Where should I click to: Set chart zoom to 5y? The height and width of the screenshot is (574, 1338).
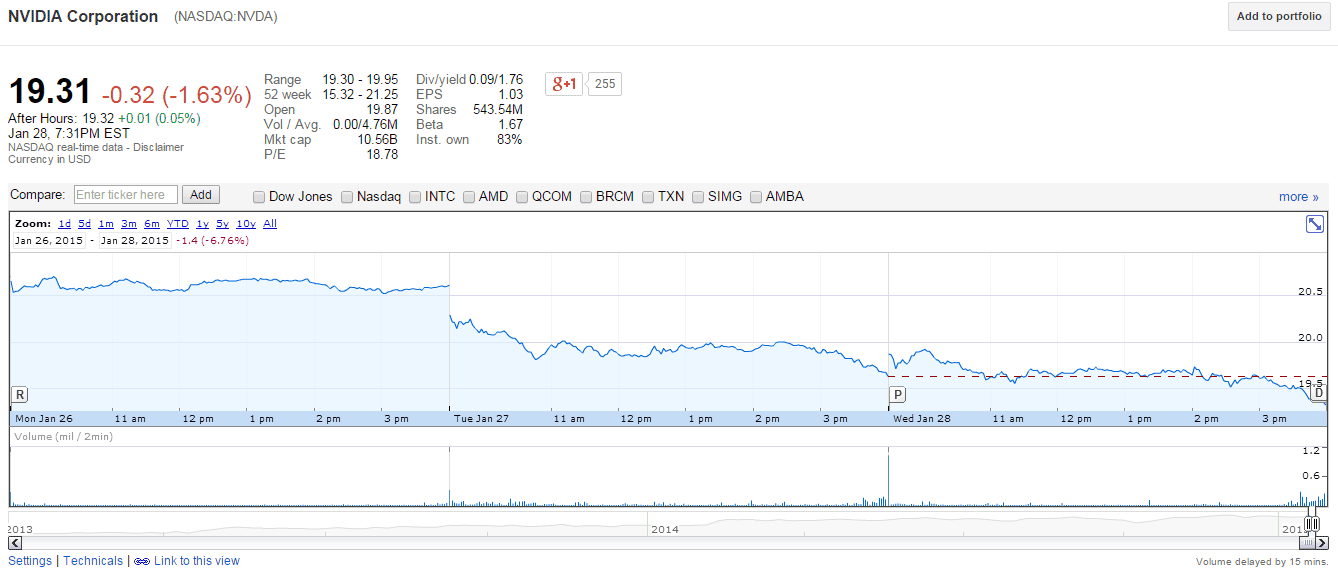pyautogui.click(x=222, y=224)
